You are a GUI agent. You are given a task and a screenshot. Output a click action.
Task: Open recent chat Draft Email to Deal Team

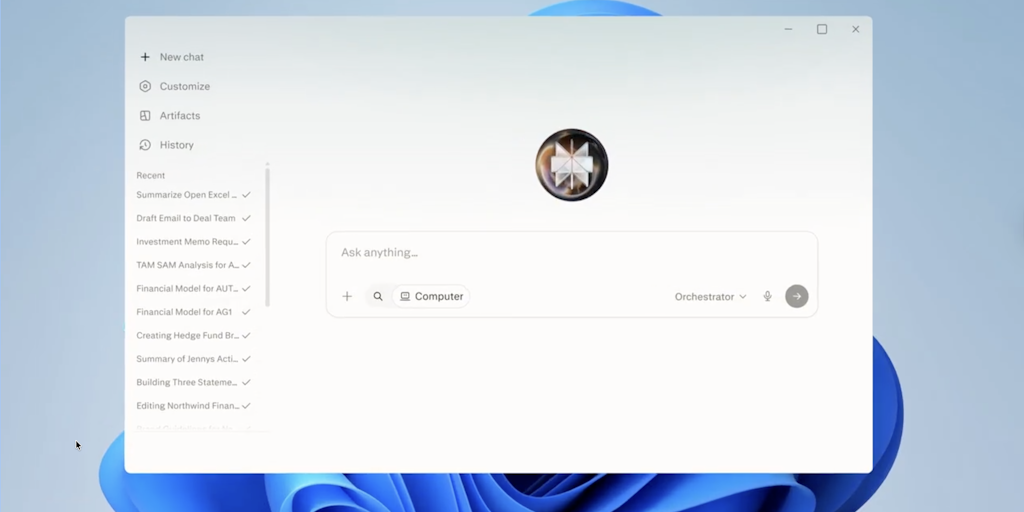coord(186,218)
